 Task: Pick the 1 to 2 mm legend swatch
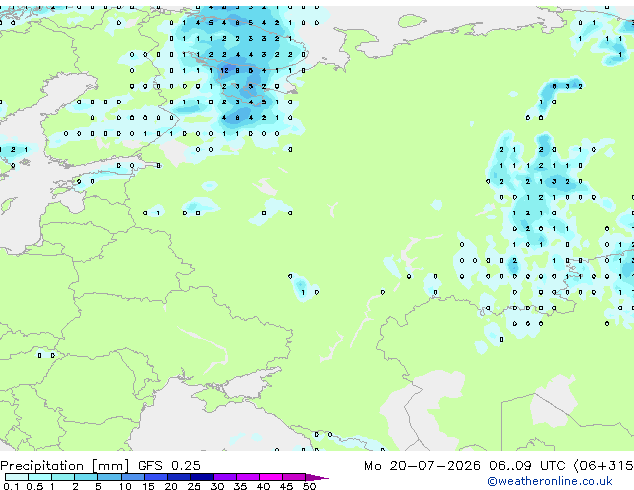click(x=63, y=477)
